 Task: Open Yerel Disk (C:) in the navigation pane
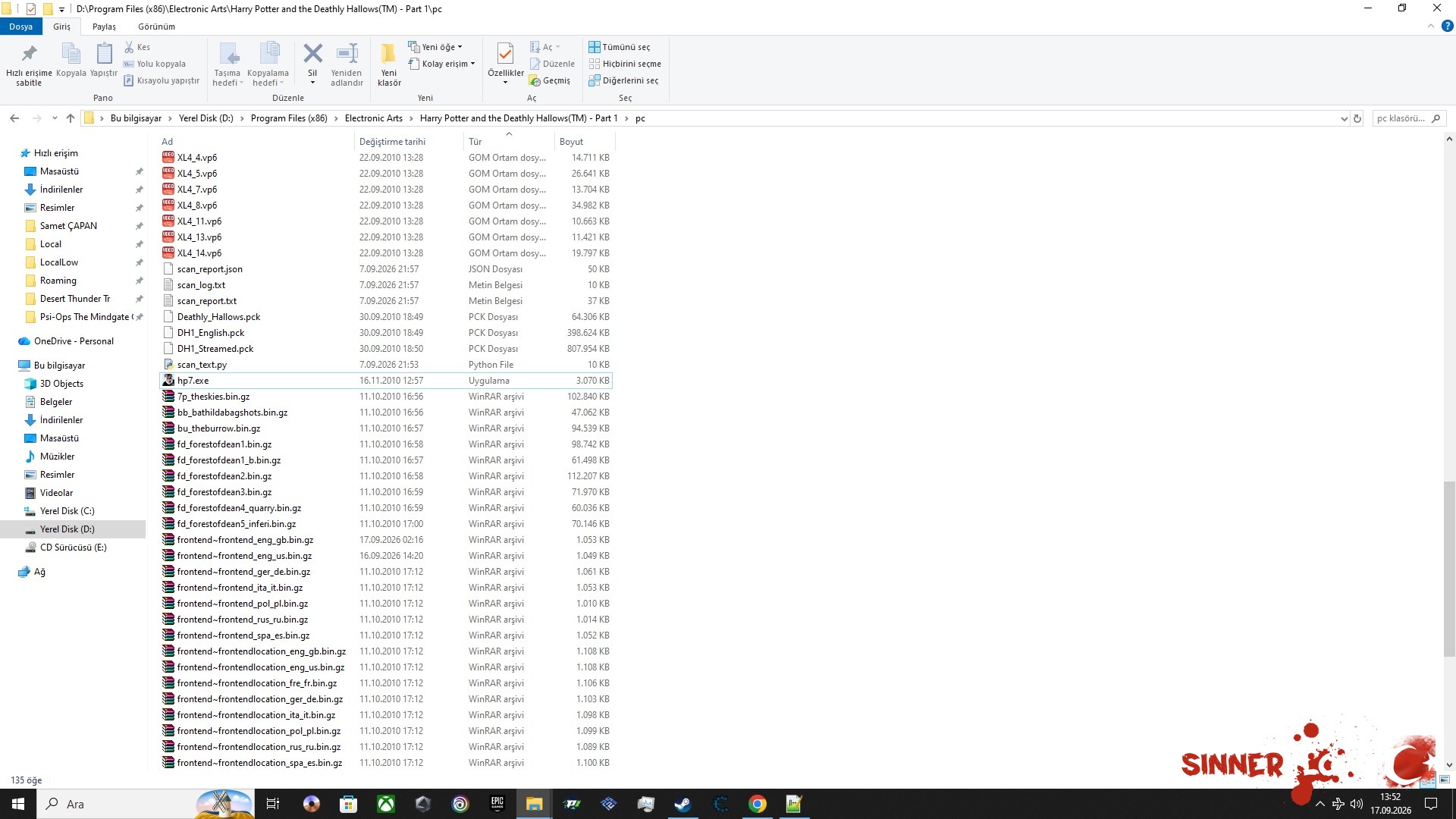pos(67,511)
